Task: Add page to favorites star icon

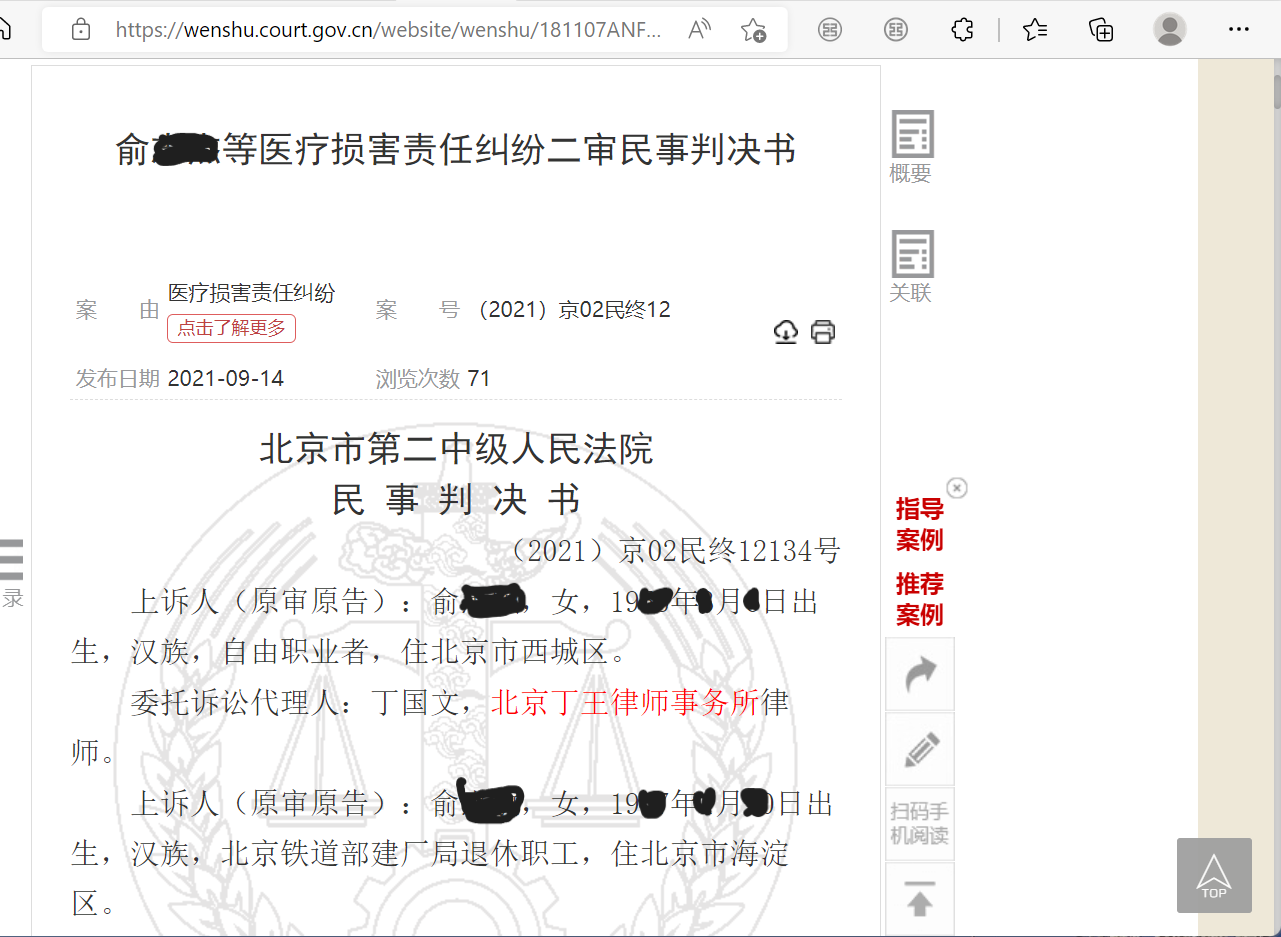Action: [x=753, y=30]
